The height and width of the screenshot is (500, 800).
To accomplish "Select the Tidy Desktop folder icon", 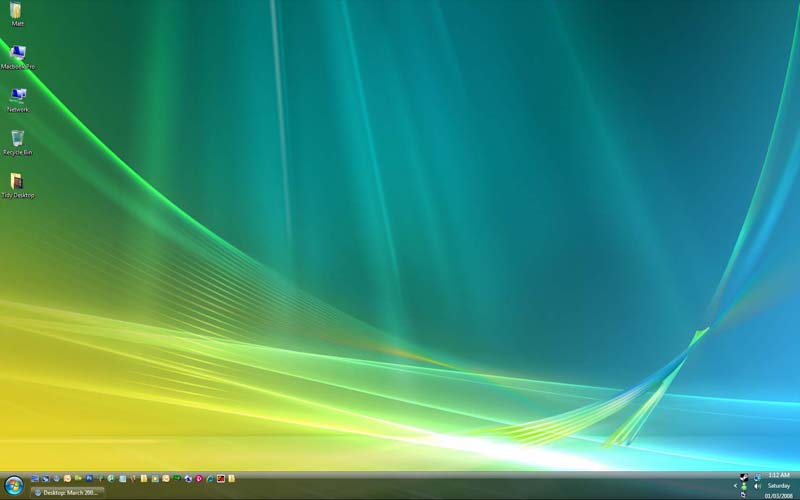I will [x=17, y=186].
